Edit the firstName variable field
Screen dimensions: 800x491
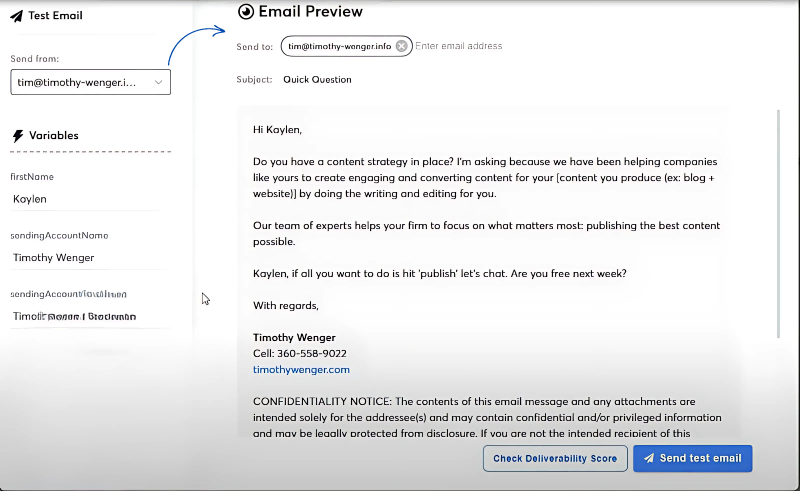pos(85,199)
